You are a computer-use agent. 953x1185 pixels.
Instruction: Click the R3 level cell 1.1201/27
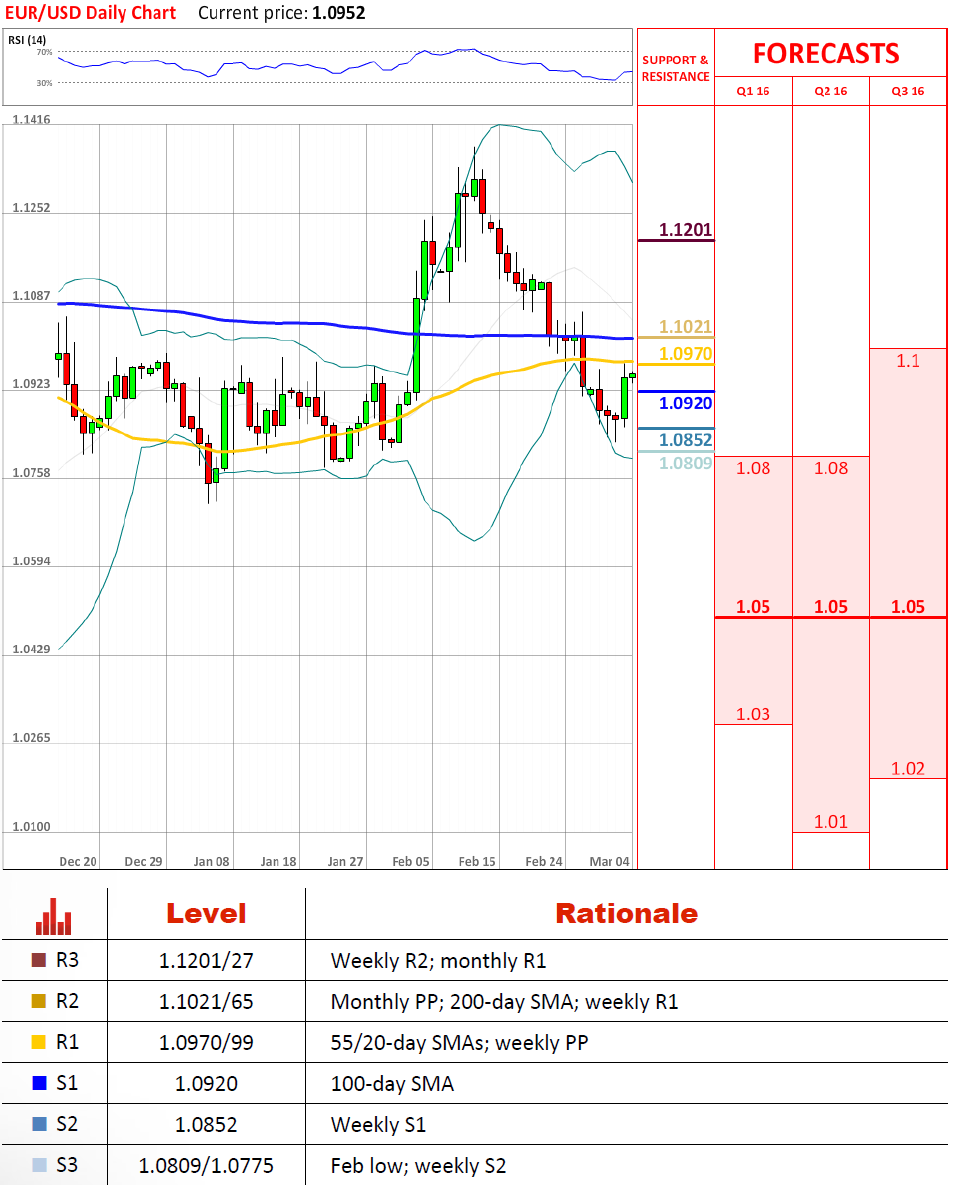click(x=206, y=961)
